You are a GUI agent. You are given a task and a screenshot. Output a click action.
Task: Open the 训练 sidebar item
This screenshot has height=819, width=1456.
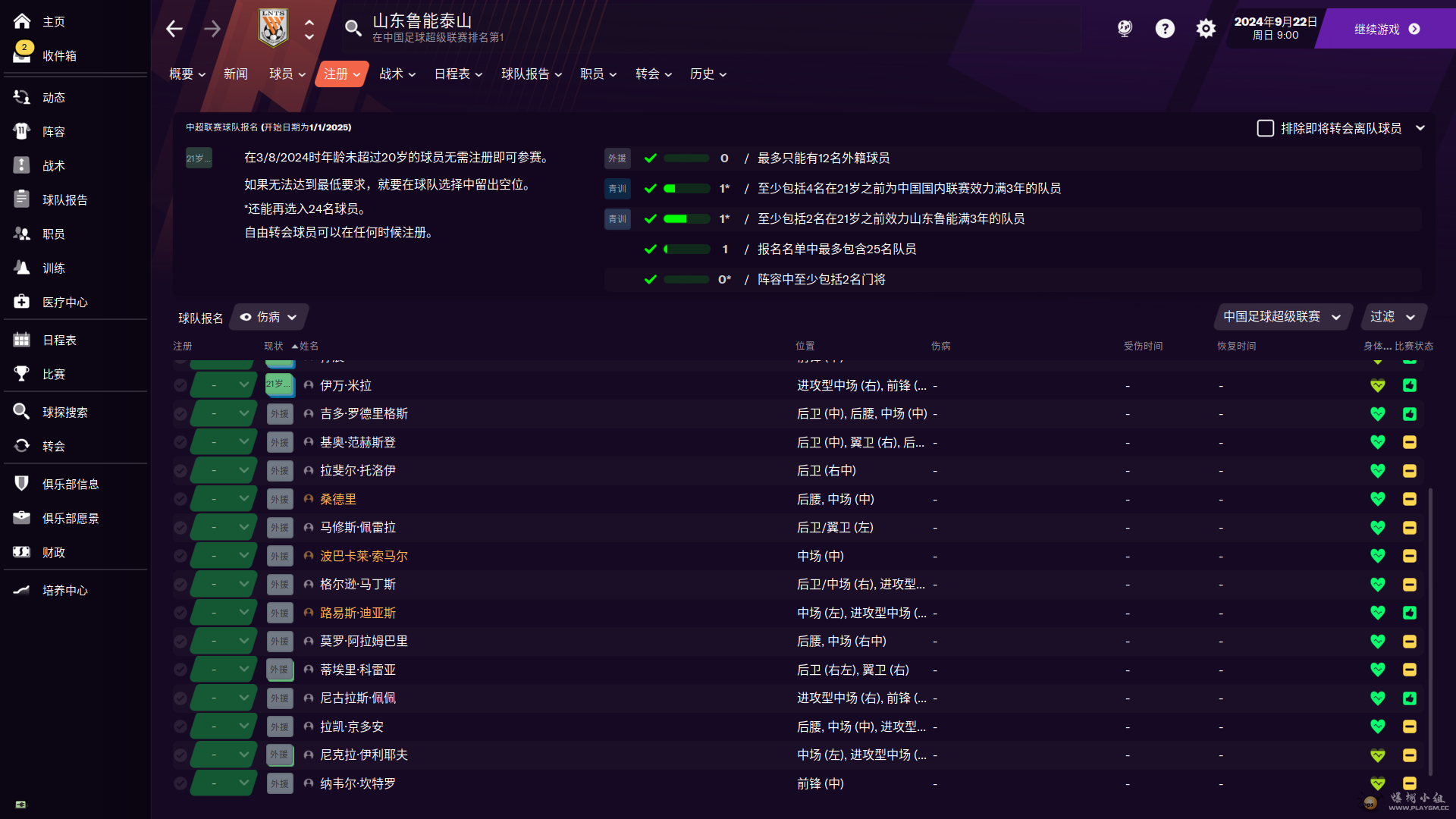coord(53,268)
